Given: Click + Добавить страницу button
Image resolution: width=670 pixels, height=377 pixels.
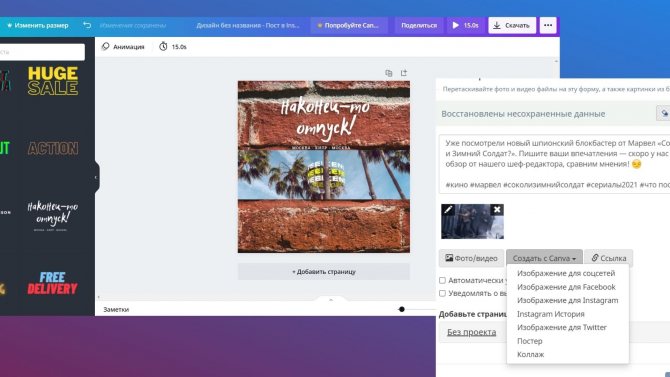Looking at the screenshot, I should coord(323,271).
